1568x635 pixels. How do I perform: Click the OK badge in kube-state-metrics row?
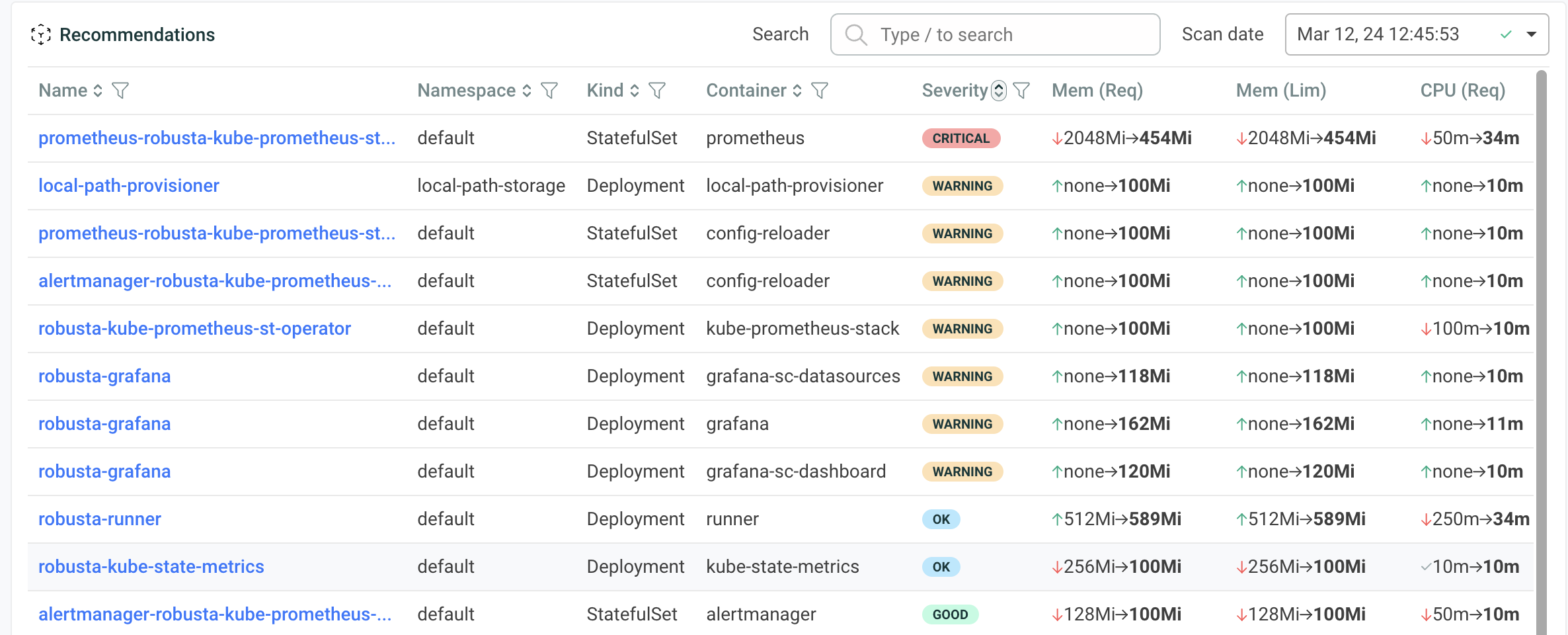pos(941,567)
